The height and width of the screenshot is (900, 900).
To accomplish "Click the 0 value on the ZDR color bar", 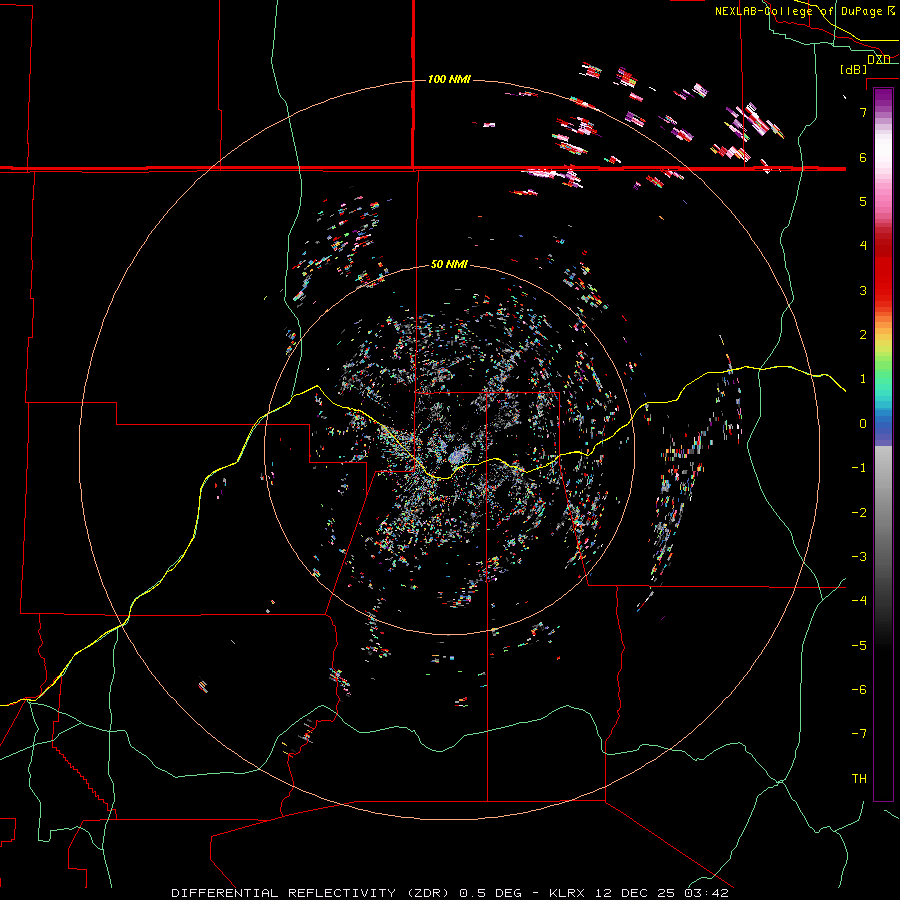I will tap(863, 424).
